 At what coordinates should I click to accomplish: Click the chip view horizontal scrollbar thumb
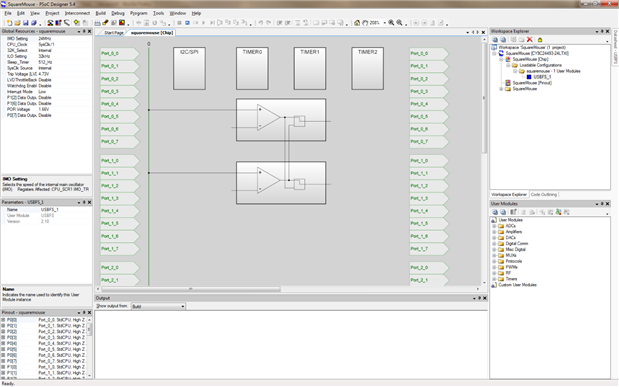(x=191, y=289)
